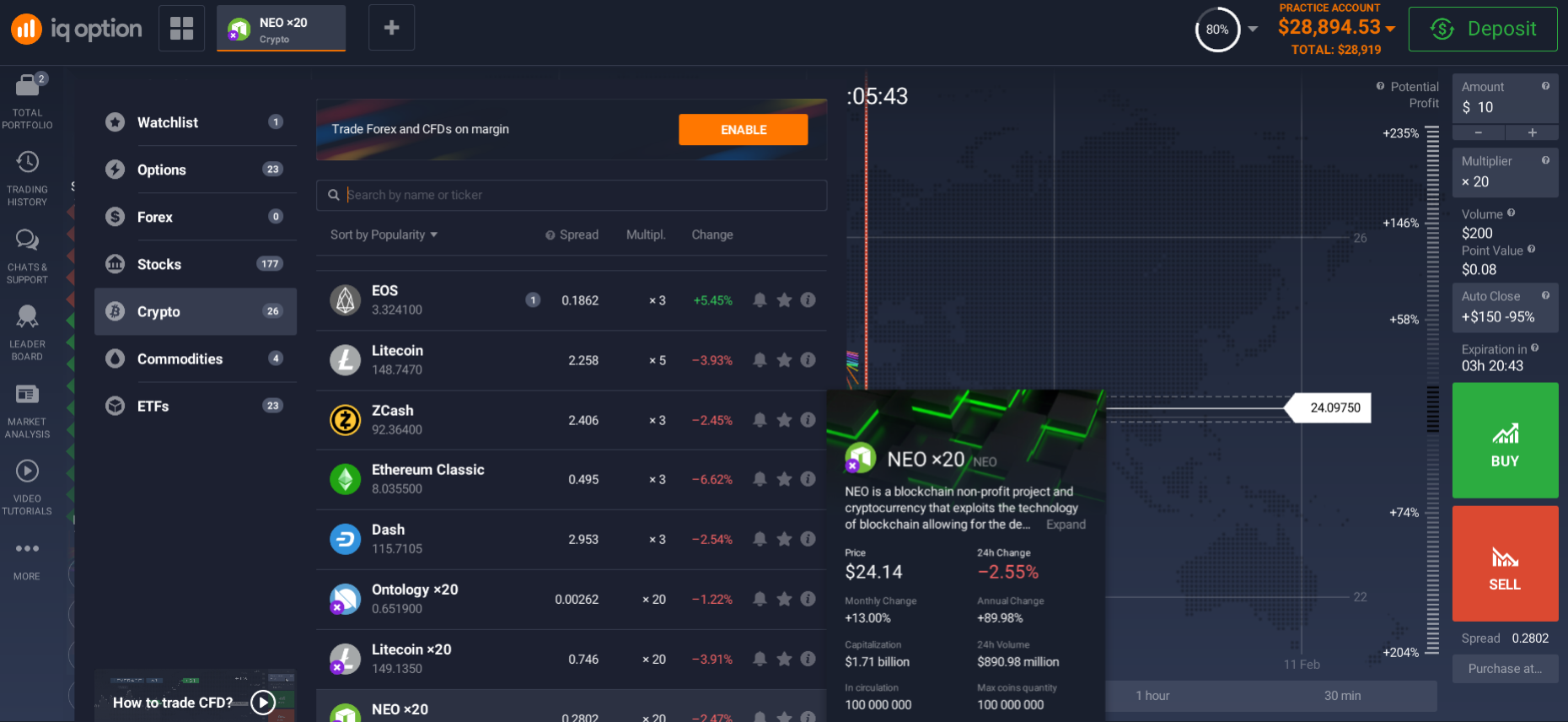The image size is (1568, 722).
Task: Set alert bell for Litecoin ×20
Action: point(760,658)
